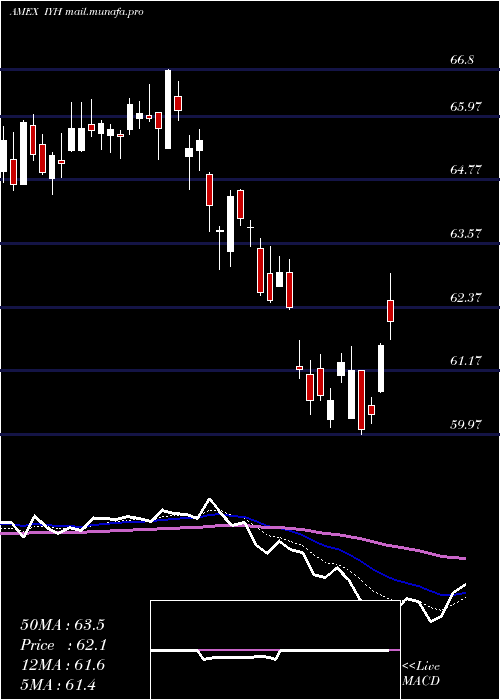
Task: Click the 50MA : 63.5 readout
Action: pos(62,625)
